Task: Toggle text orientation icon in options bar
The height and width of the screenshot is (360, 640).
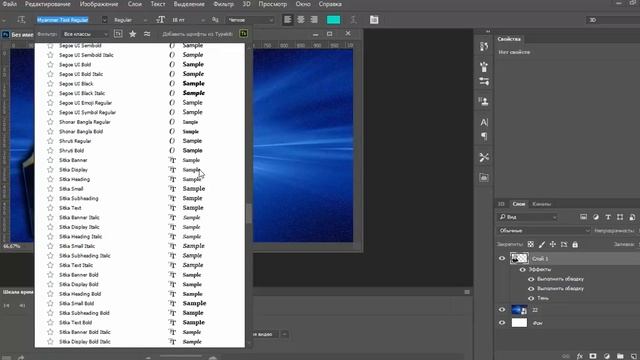Action: coord(21,20)
